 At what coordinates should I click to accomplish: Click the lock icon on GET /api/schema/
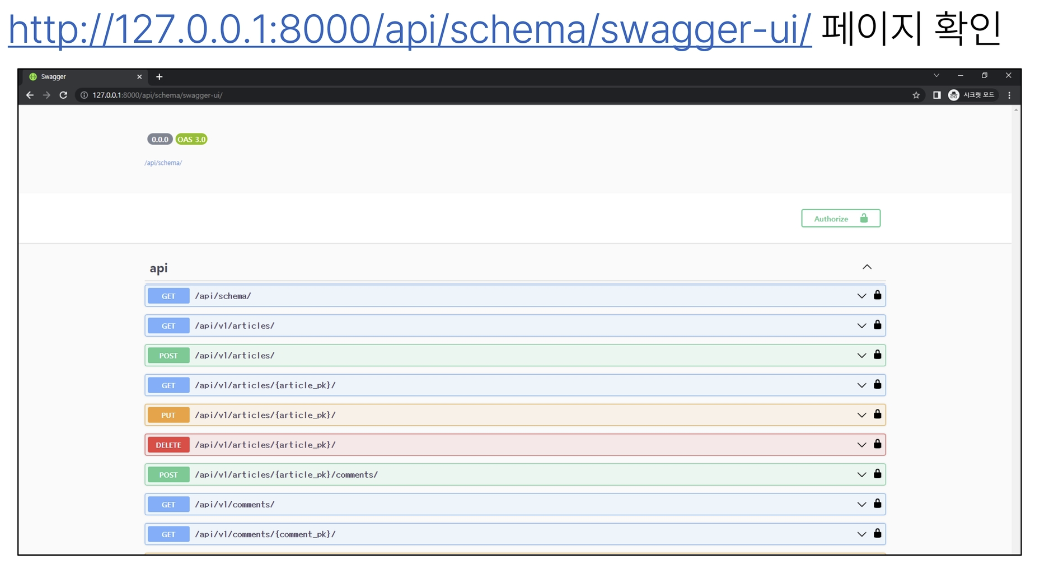click(x=878, y=295)
